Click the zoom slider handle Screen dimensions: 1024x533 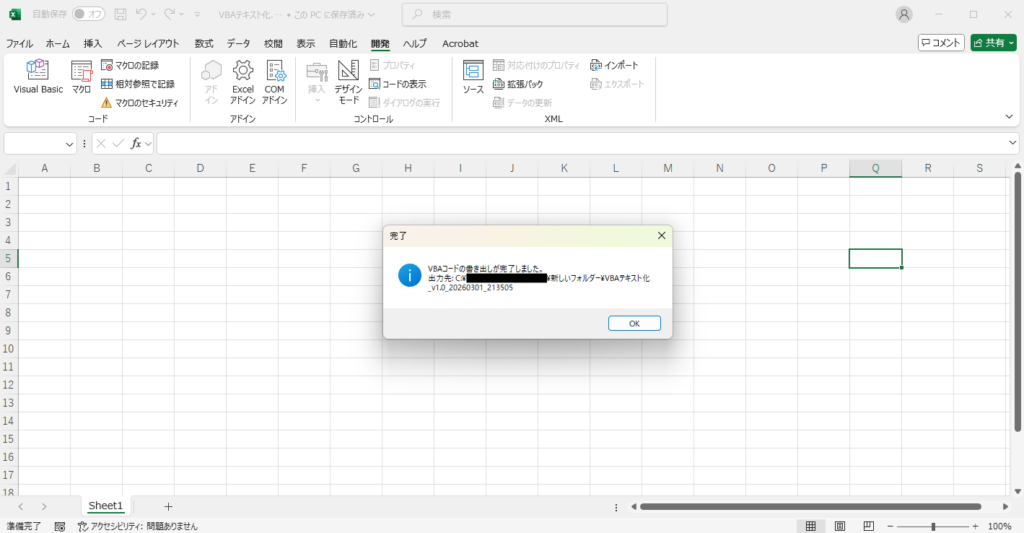point(933,526)
